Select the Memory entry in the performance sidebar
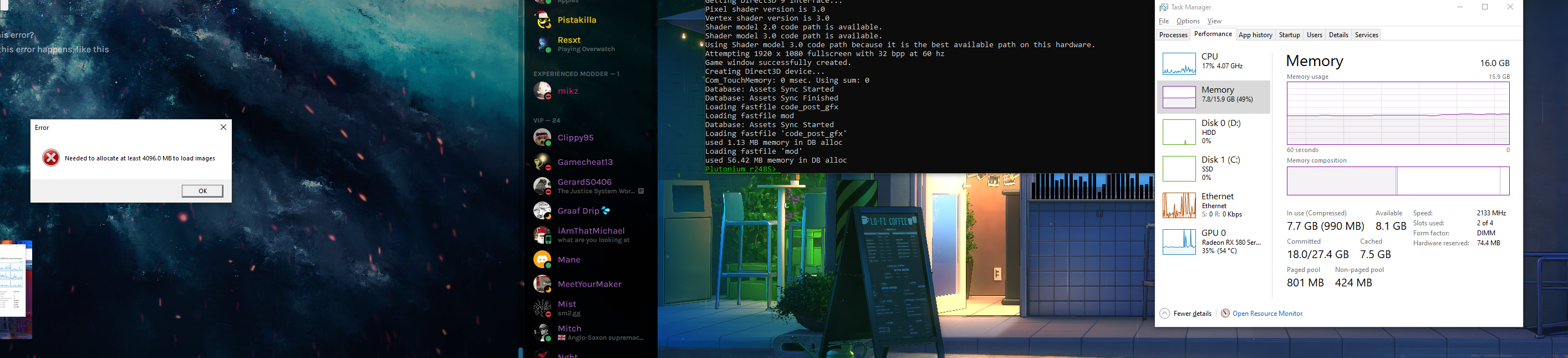Screen dimensions: 1568x358 [x=1213, y=97]
